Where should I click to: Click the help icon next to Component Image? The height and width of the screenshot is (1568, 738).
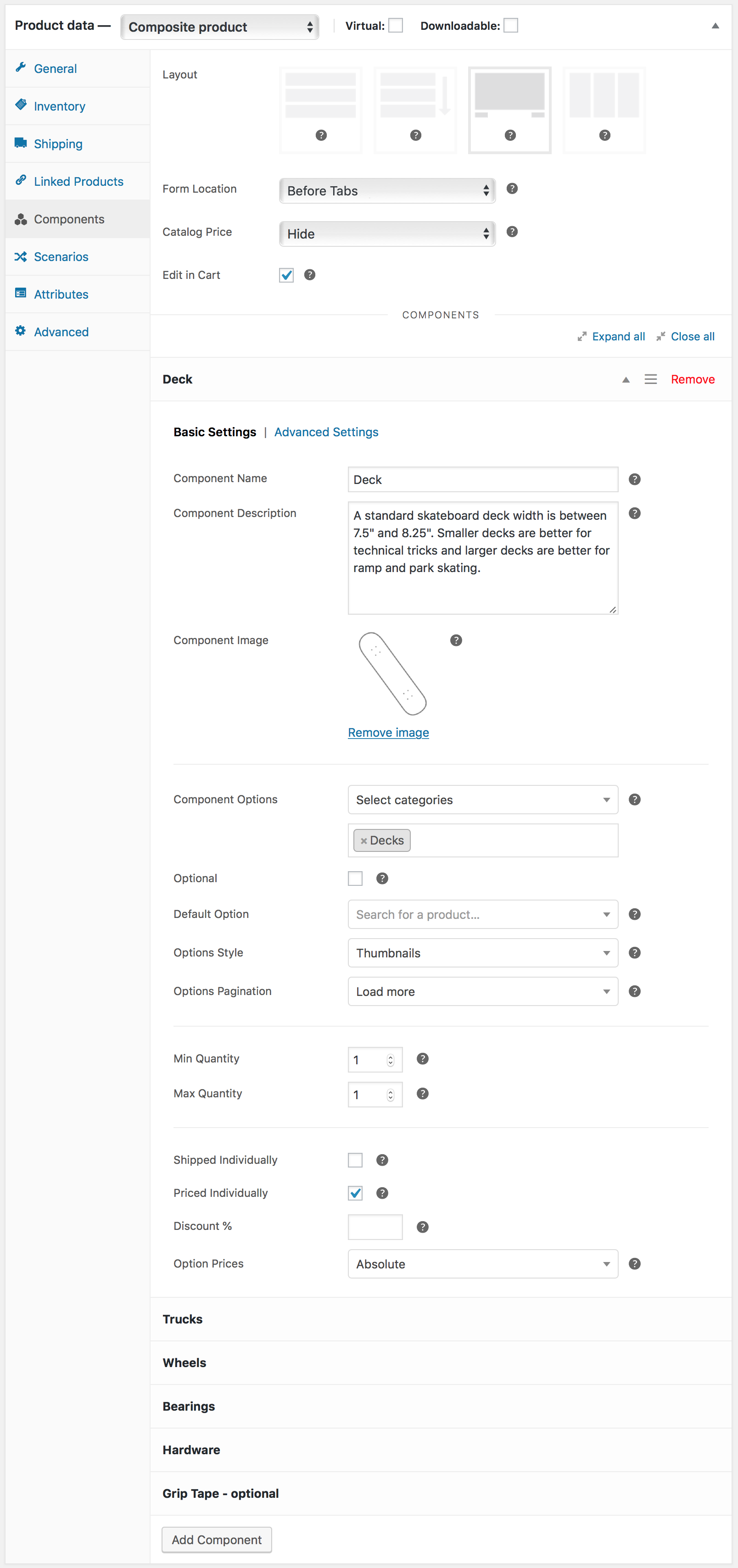pyautogui.click(x=456, y=640)
